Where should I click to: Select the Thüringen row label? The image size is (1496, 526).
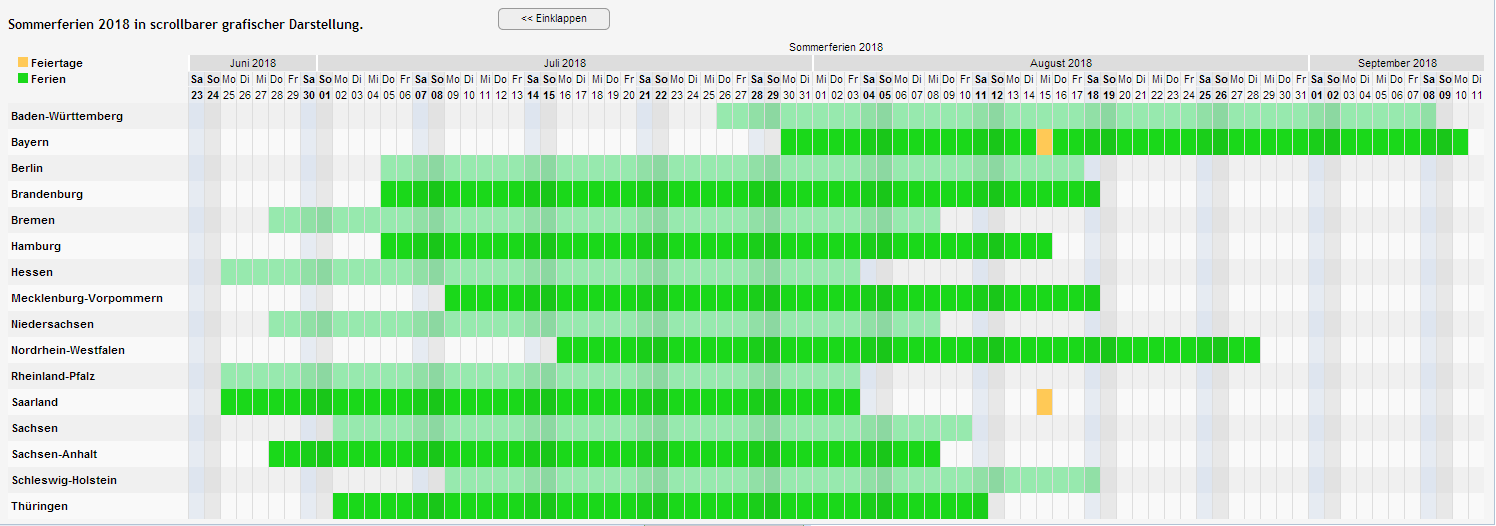(x=40, y=506)
